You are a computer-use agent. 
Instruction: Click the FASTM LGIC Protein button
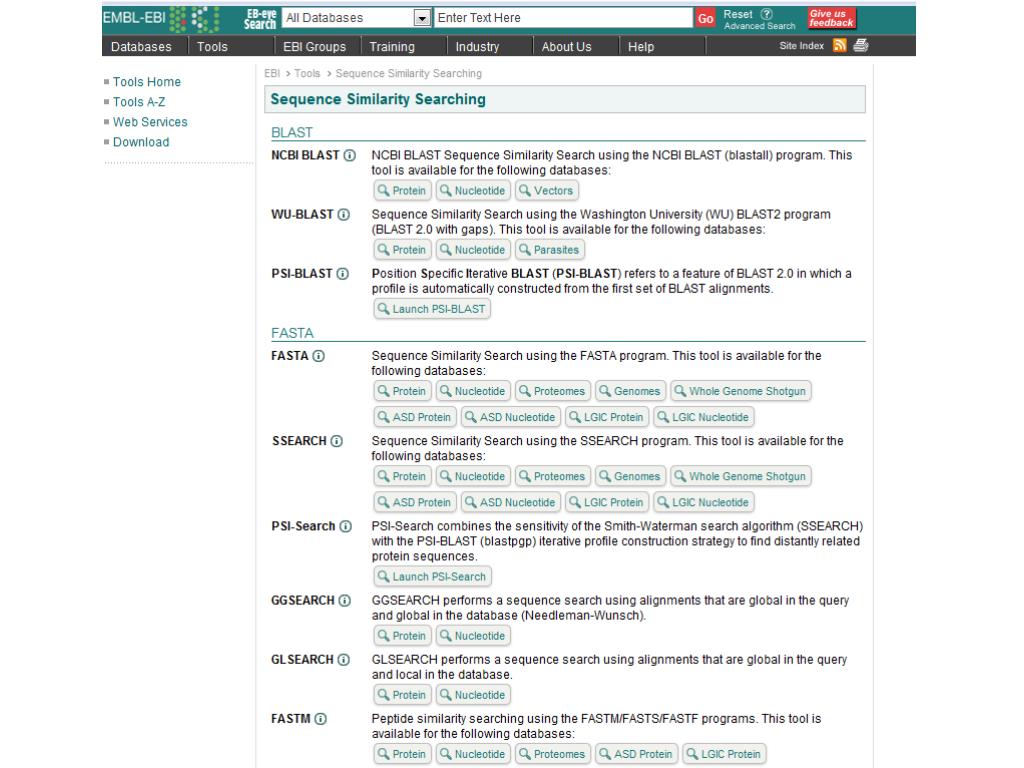click(724, 754)
